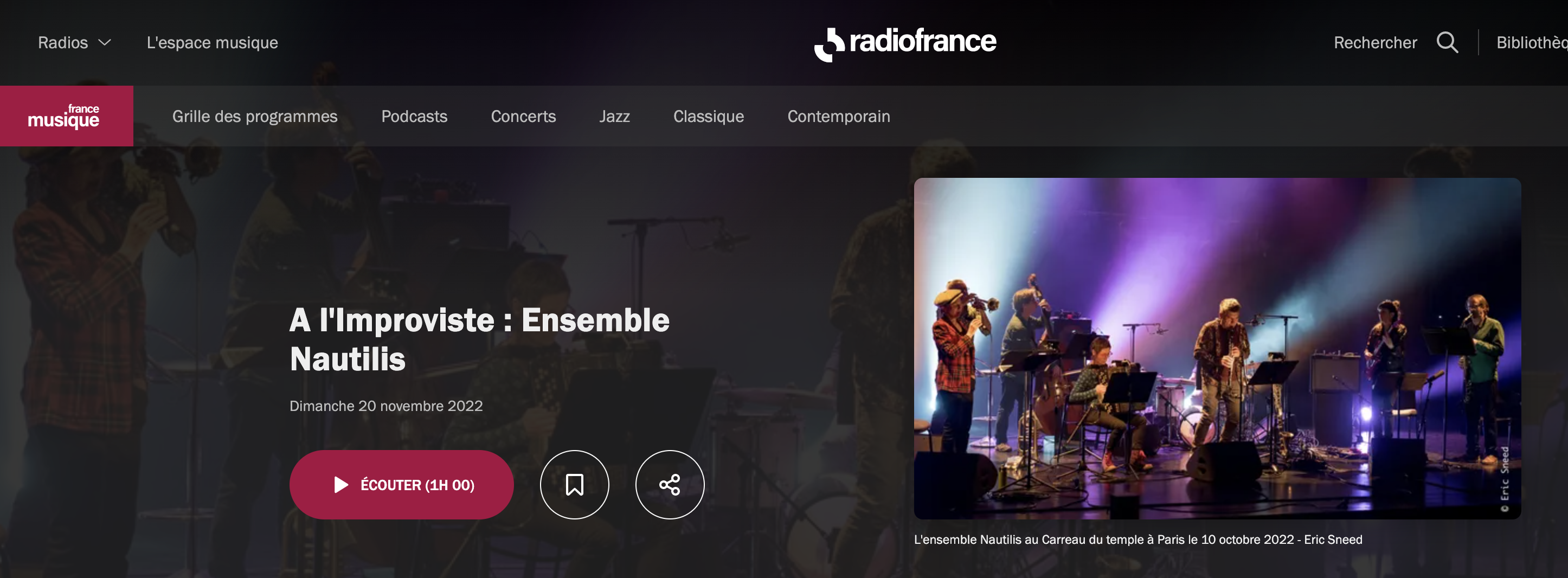This screenshot has width=1568, height=578.
Task: Start listening with ÉCOUTER (1H 00) button
Action: pyautogui.click(x=401, y=484)
